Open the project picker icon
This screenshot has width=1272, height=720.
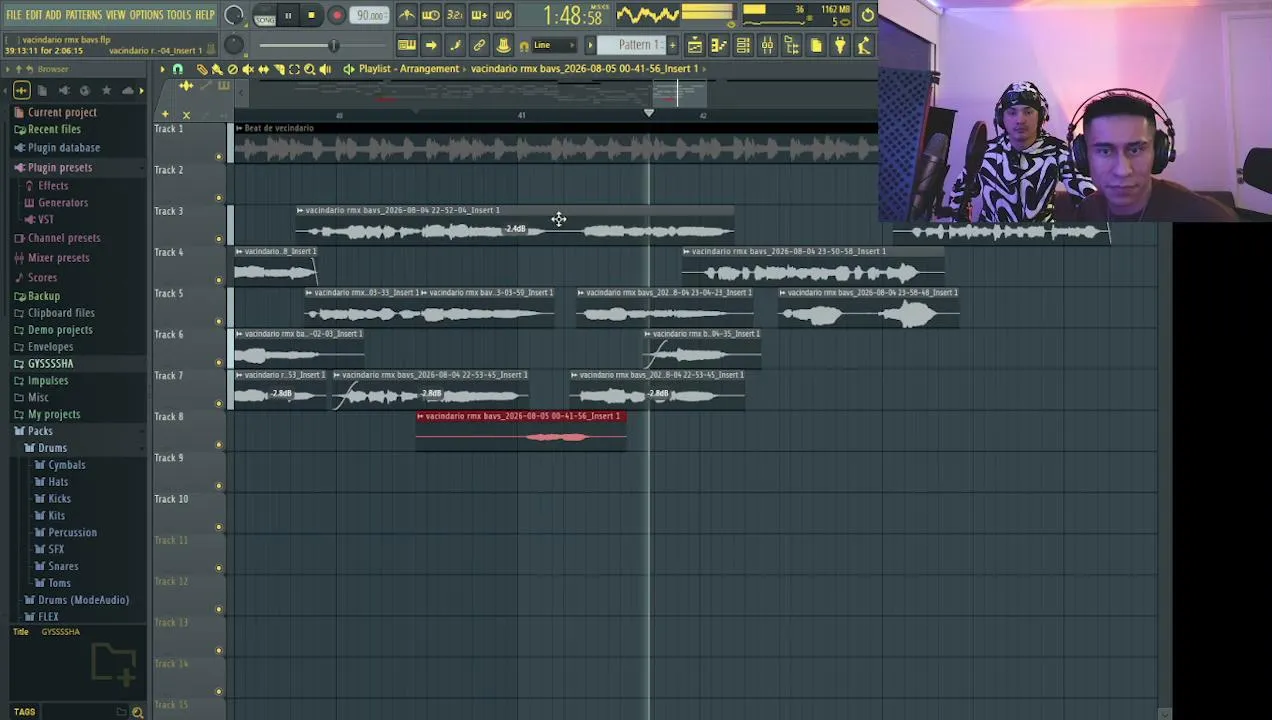point(816,45)
